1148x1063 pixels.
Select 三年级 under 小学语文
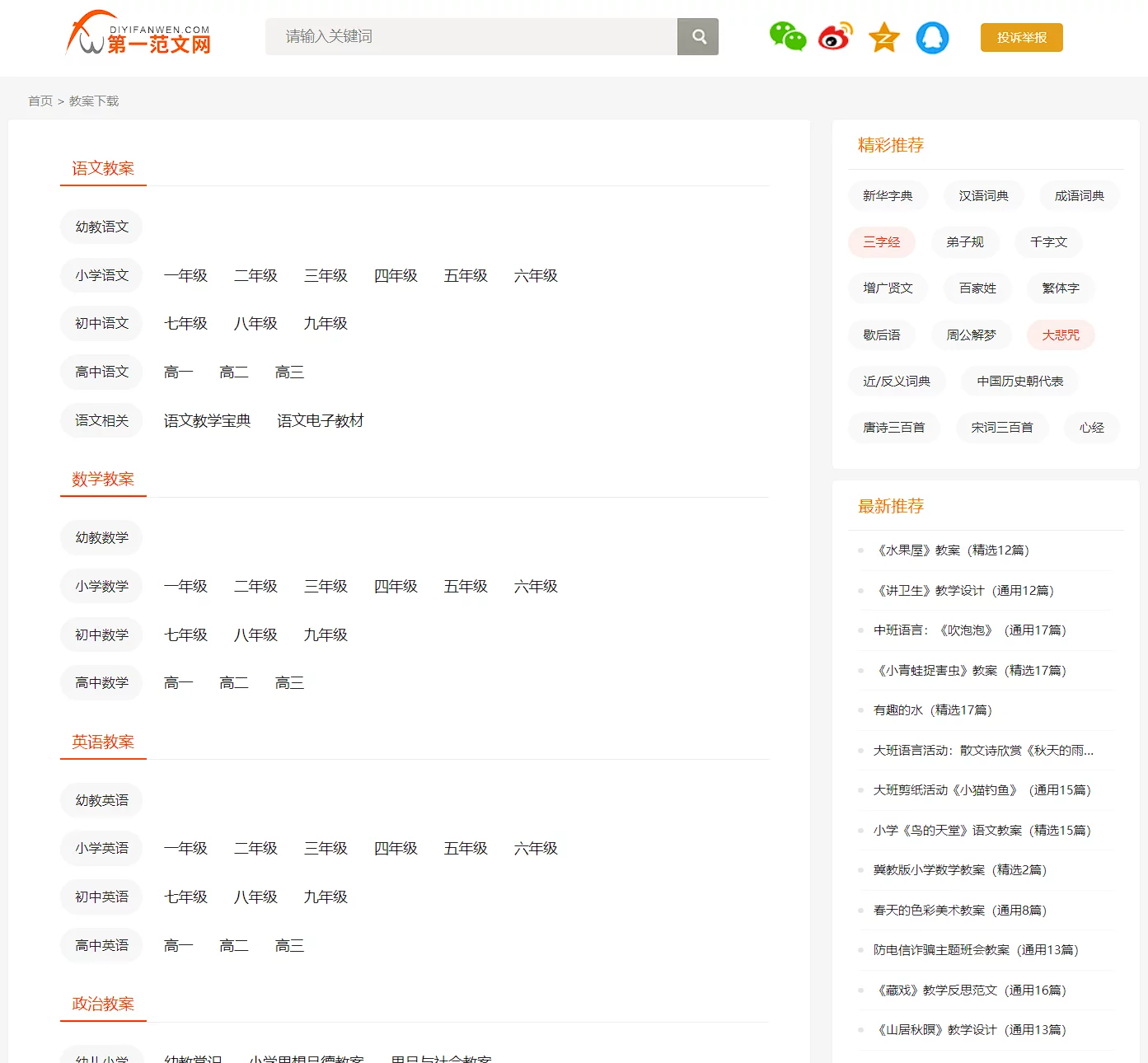tap(326, 275)
